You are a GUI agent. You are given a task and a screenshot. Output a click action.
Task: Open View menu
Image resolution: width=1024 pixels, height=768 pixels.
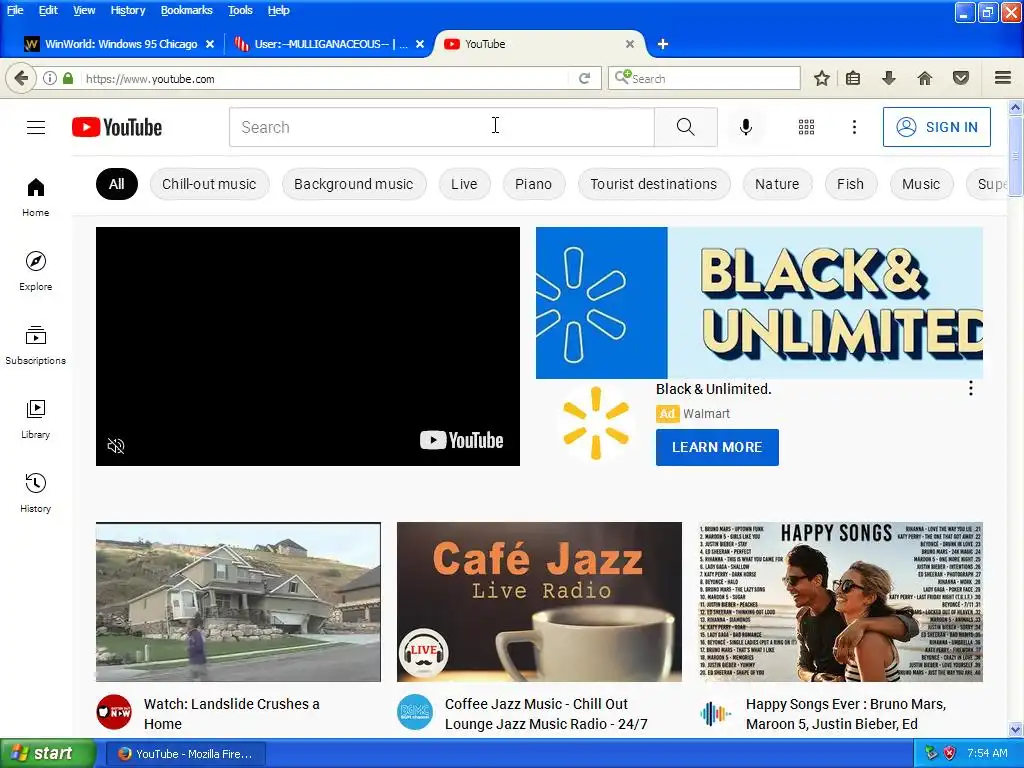point(84,10)
